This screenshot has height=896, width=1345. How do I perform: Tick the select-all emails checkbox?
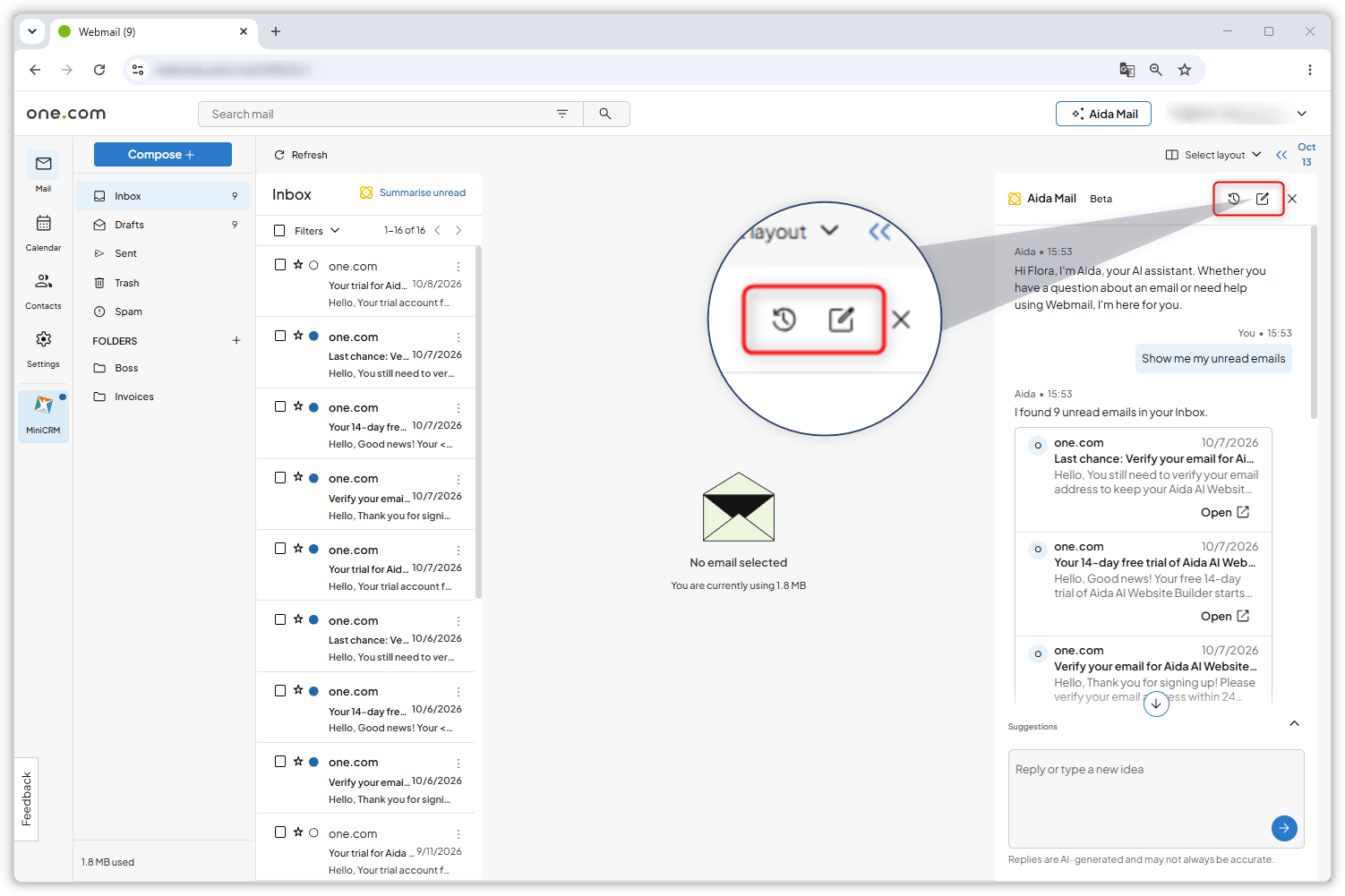[x=279, y=230]
